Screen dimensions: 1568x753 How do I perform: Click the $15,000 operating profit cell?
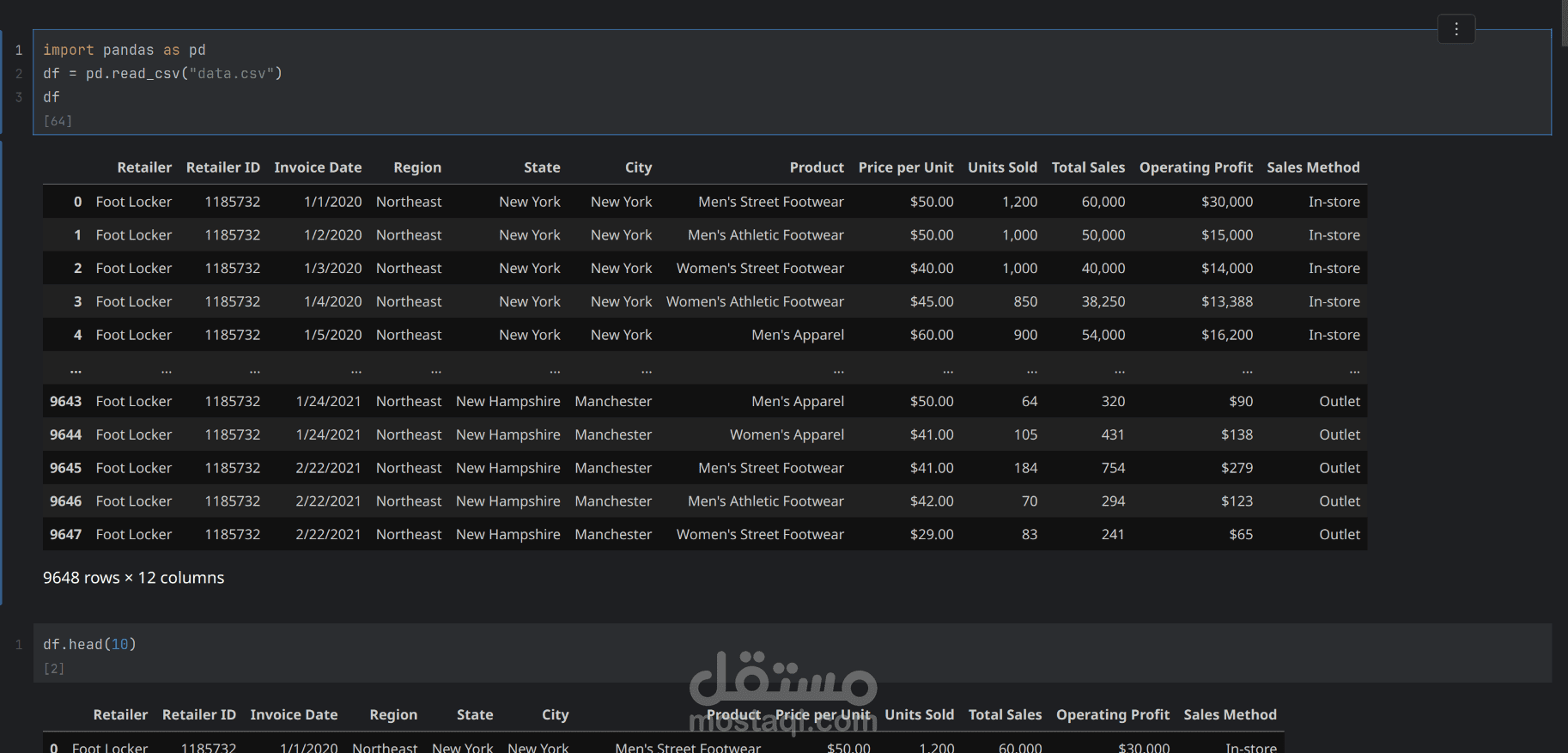tap(1227, 235)
